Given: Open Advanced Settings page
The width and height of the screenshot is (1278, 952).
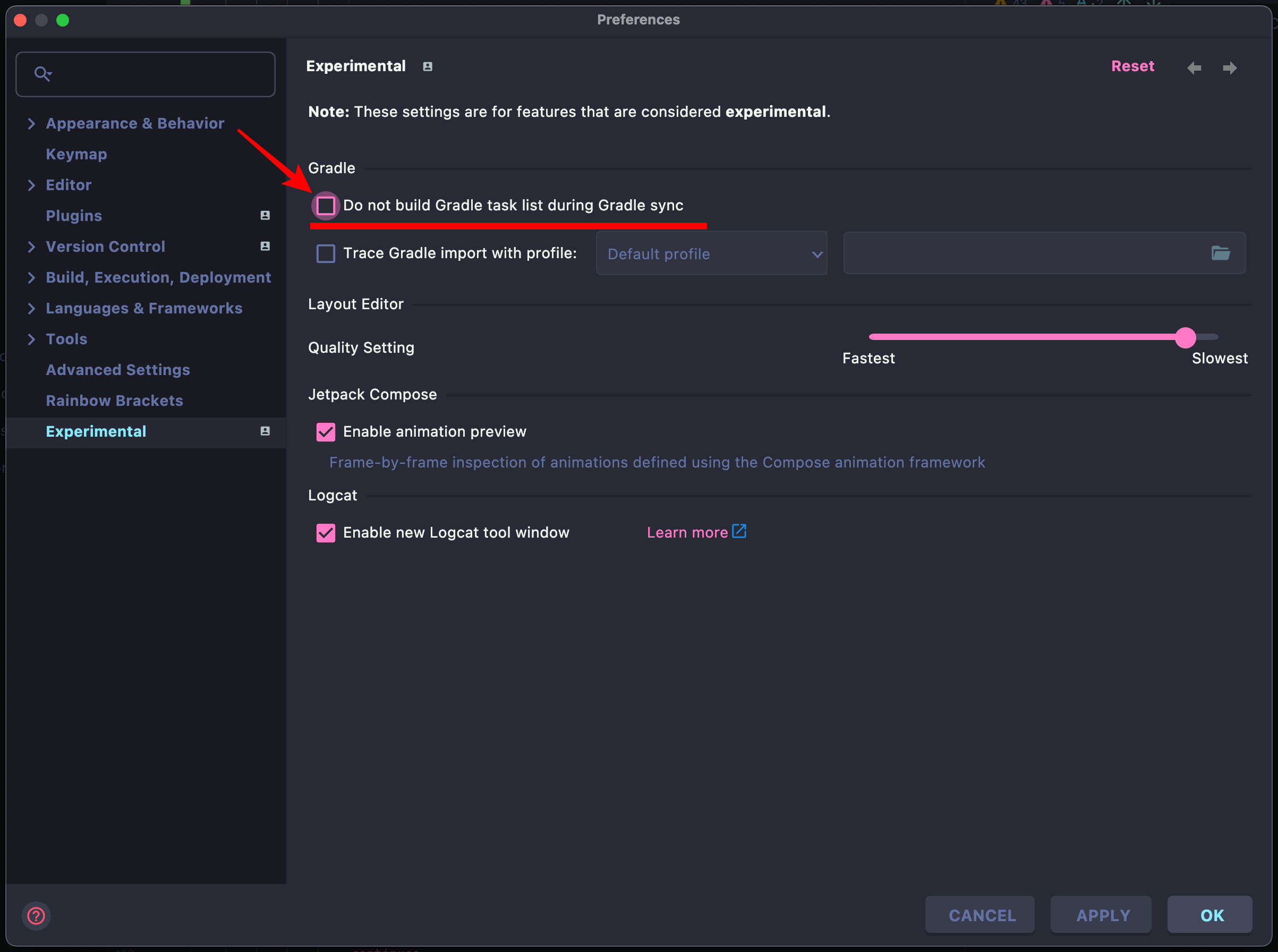Looking at the screenshot, I should coord(117,370).
